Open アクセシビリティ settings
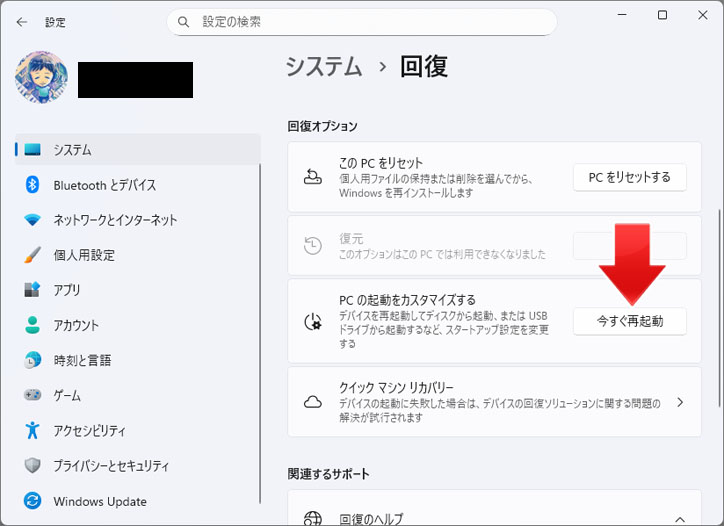 pyautogui.click(x=90, y=431)
